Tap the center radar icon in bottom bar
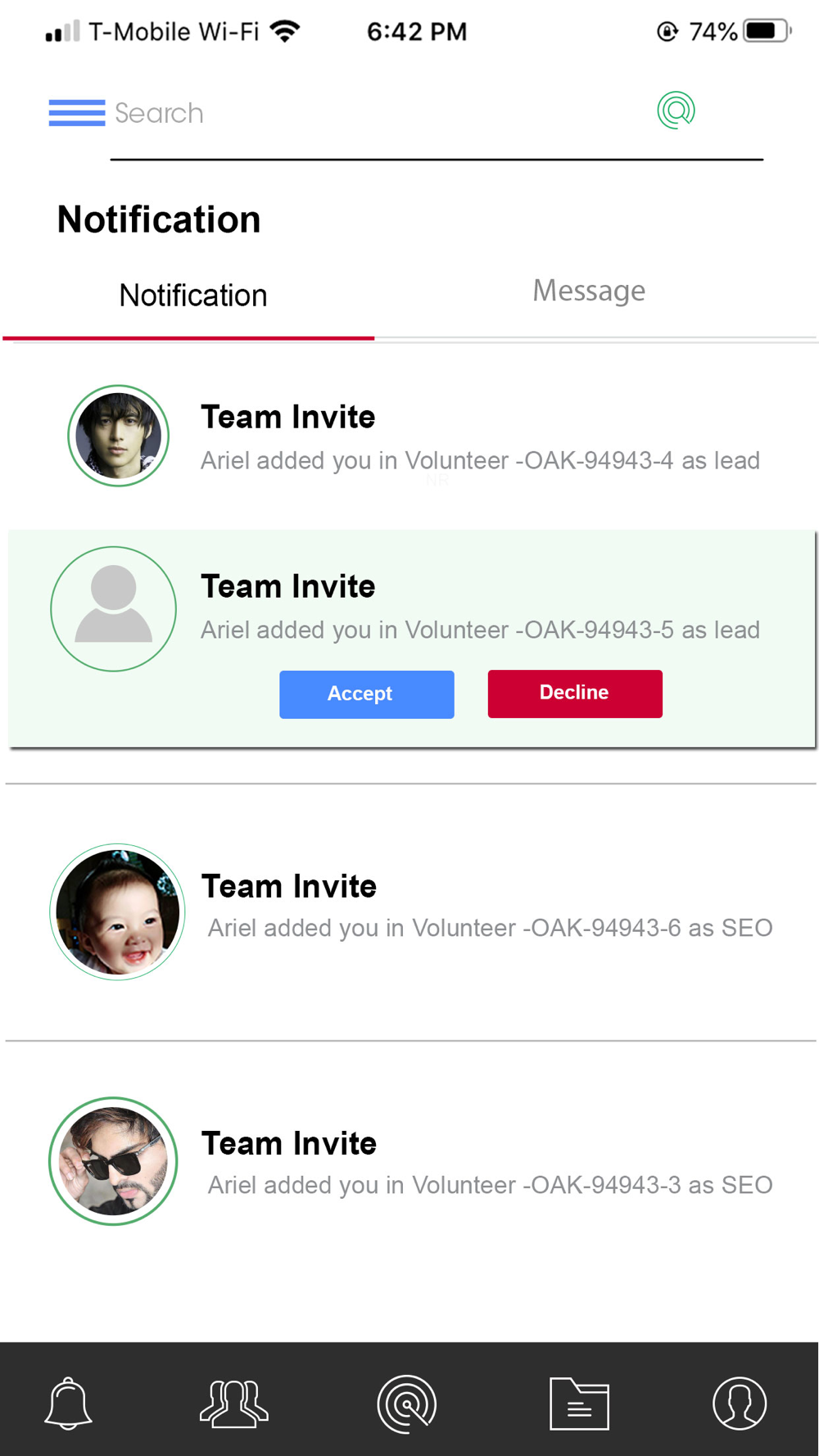Image resolution: width=819 pixels, height=1456 pixels. [407, 1404]
